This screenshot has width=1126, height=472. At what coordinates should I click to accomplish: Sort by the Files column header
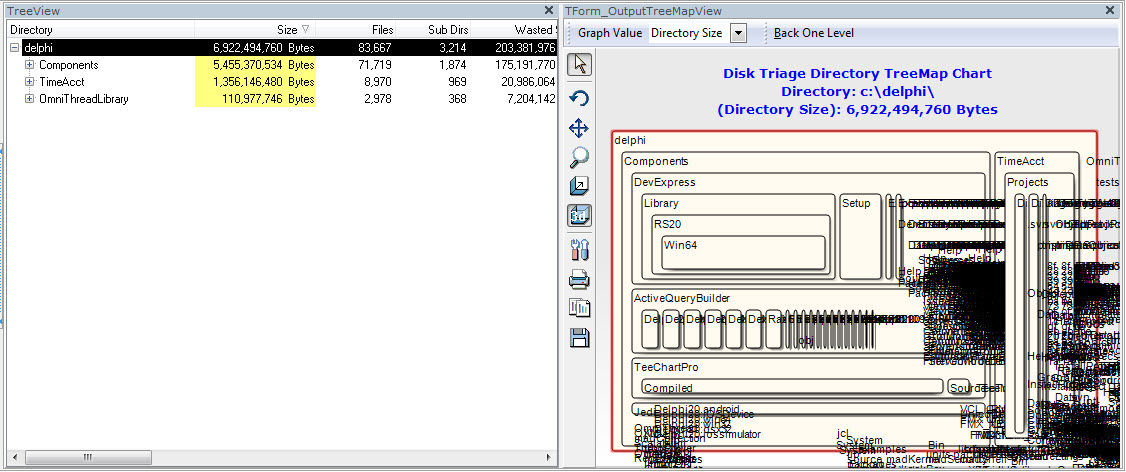pos(356,29)
